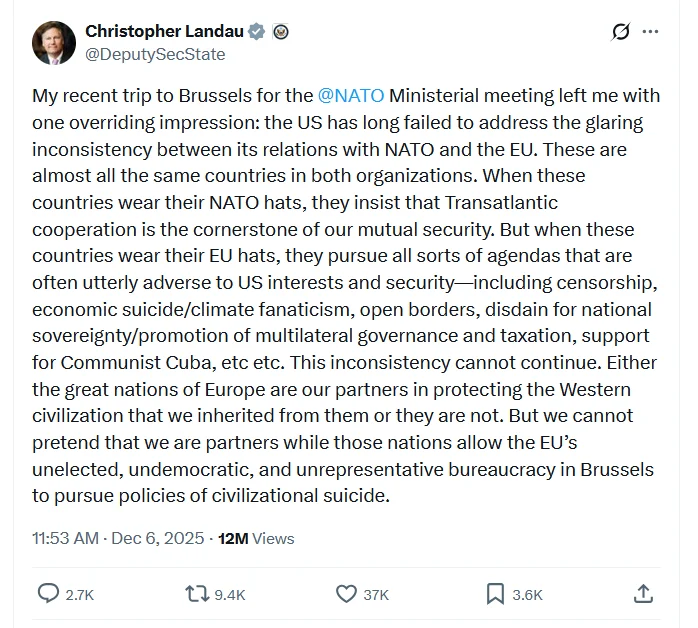Click the 37K likes count
This screenshot has width=698, height=628.
[376, 595]
